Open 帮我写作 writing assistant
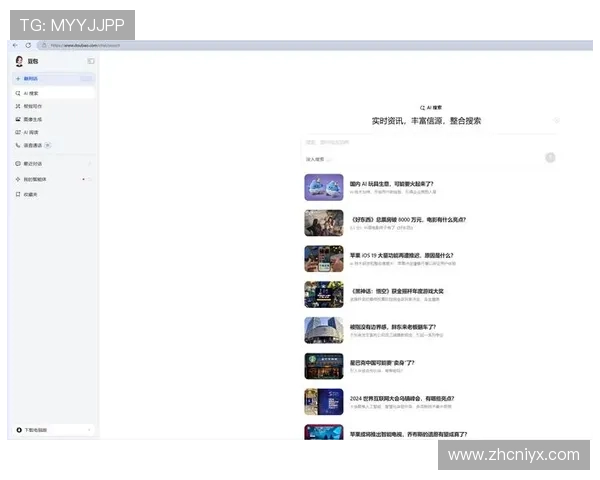Image resolution: width=600 pixels, height=480 pixels. point(33,106)
